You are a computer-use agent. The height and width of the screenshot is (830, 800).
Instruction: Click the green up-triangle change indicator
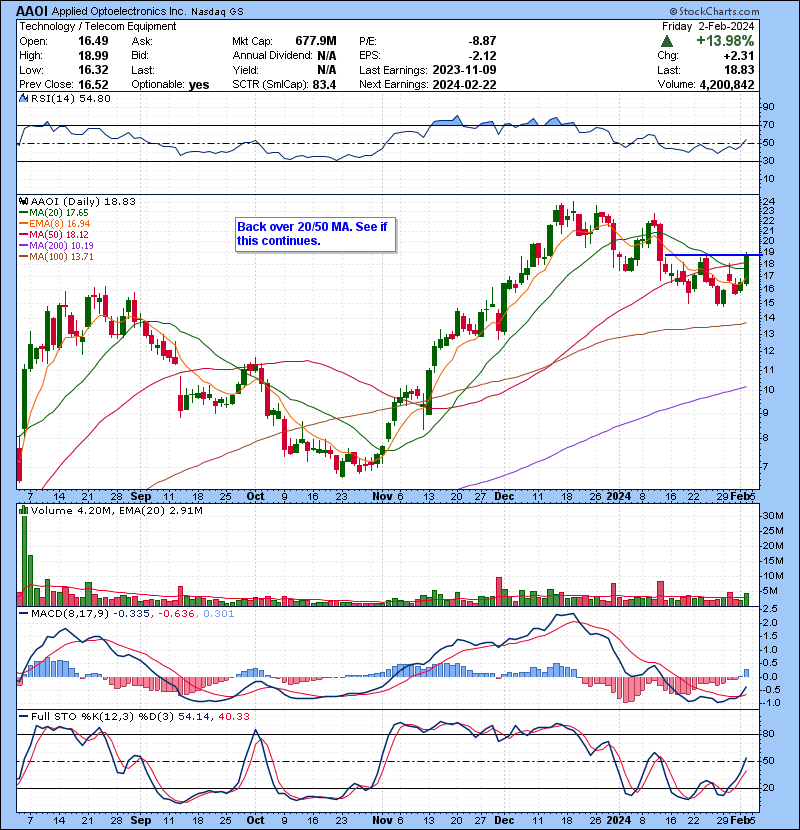[667, 41]
